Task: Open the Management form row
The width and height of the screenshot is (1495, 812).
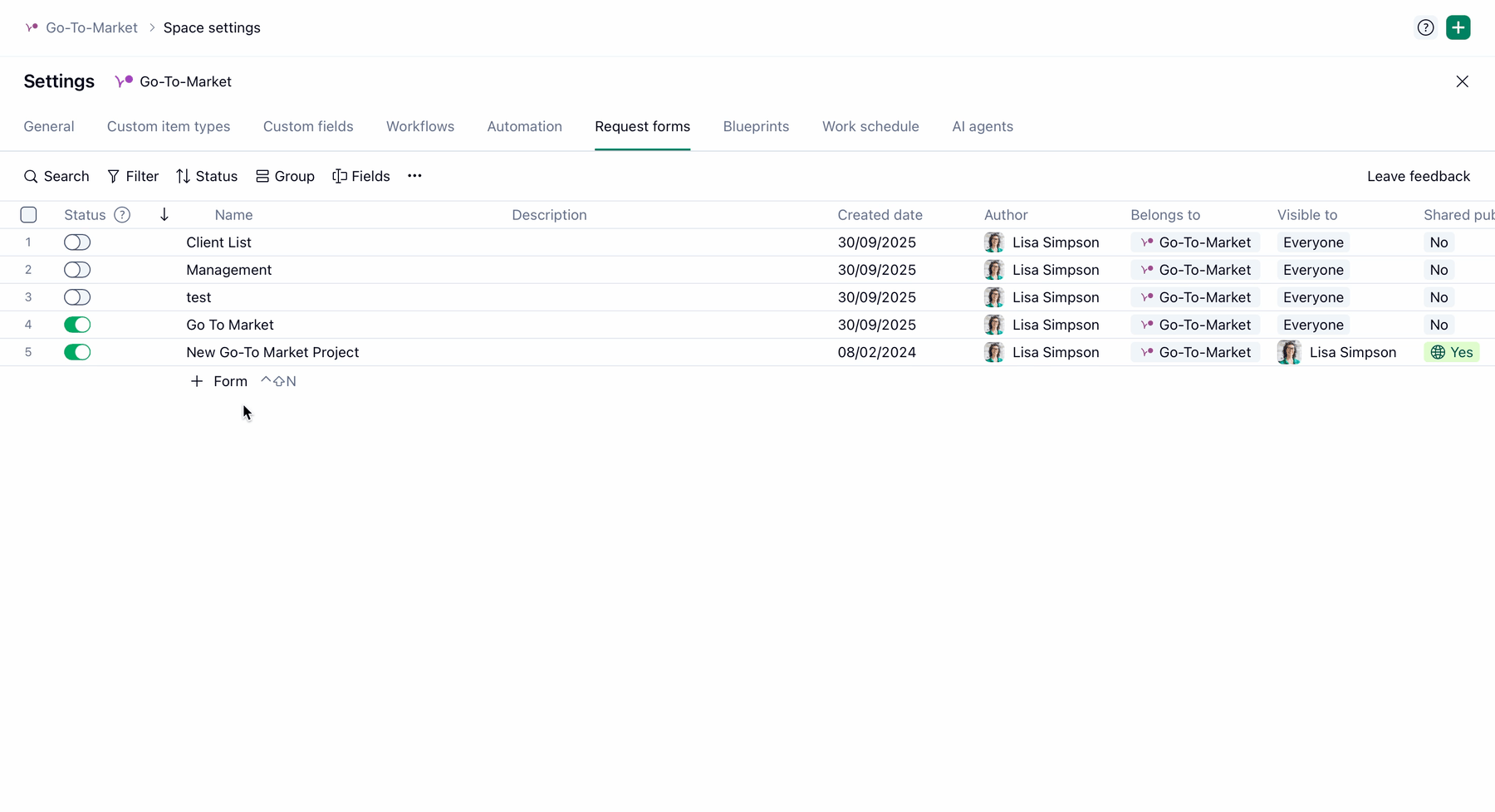Action: coord(229,270)
